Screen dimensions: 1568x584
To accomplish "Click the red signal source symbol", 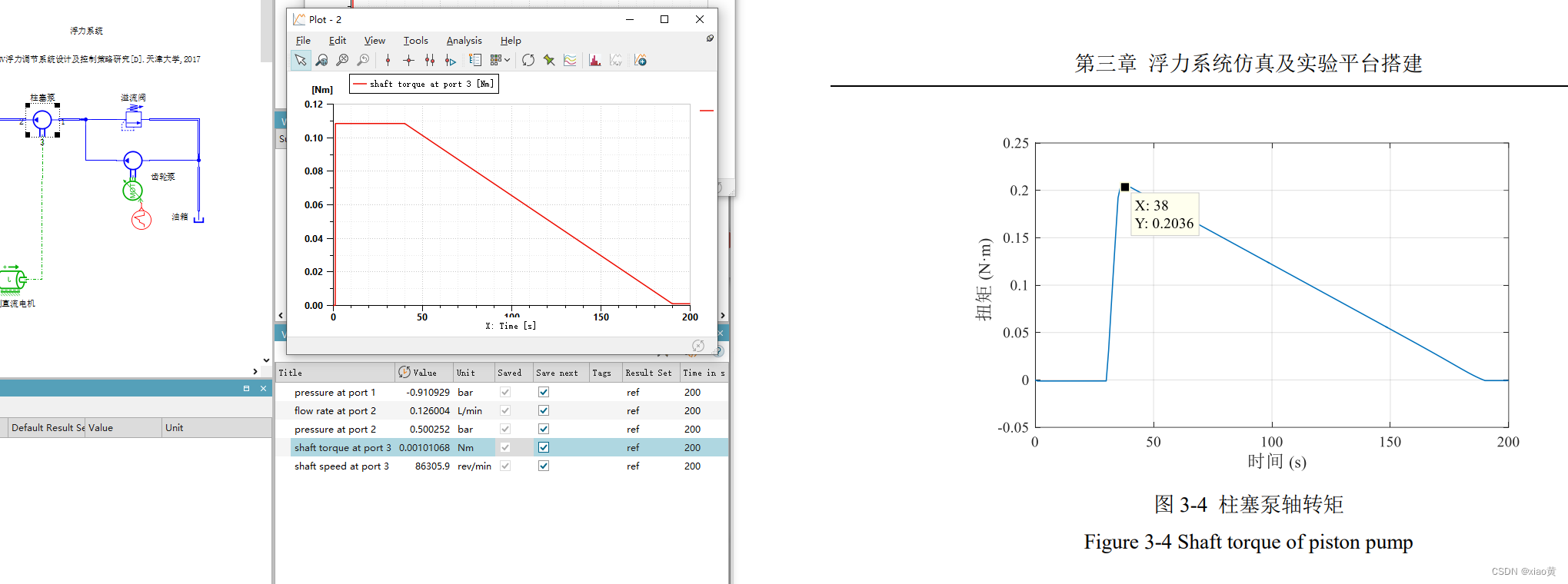I will click(x=141, y=221).
